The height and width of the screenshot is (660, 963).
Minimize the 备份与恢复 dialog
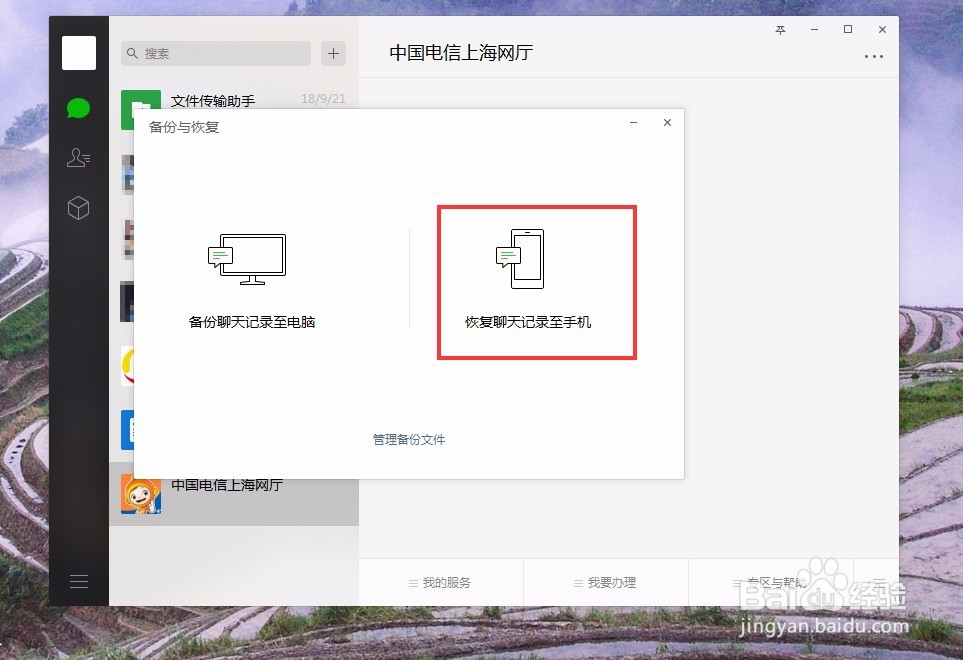pyautogui.click(x=632, y=122)
